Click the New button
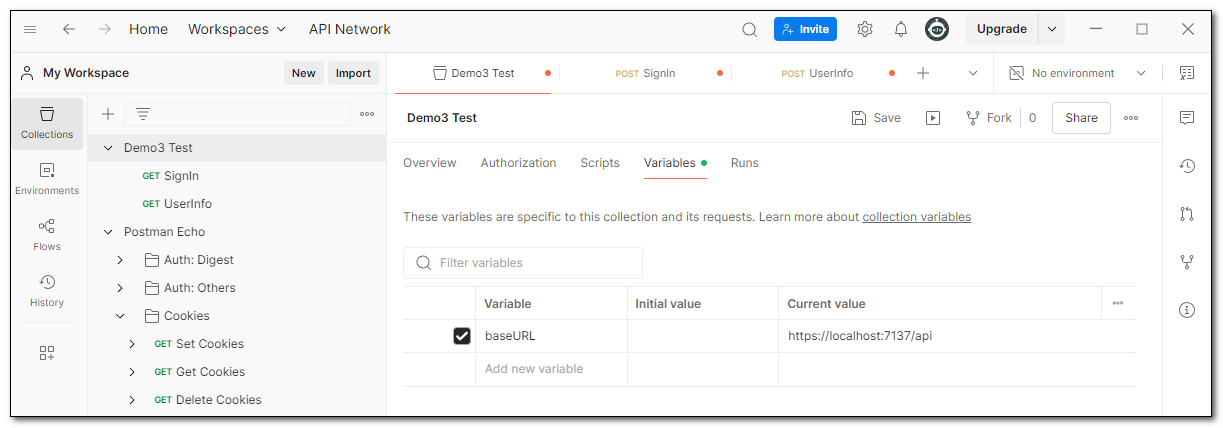 (x=304, y=73)
